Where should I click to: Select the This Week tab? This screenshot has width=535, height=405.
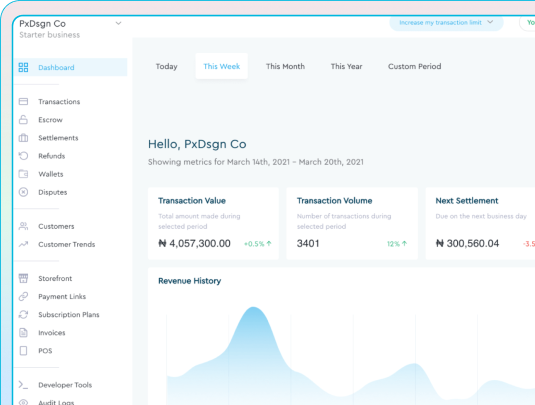[221, 66]
